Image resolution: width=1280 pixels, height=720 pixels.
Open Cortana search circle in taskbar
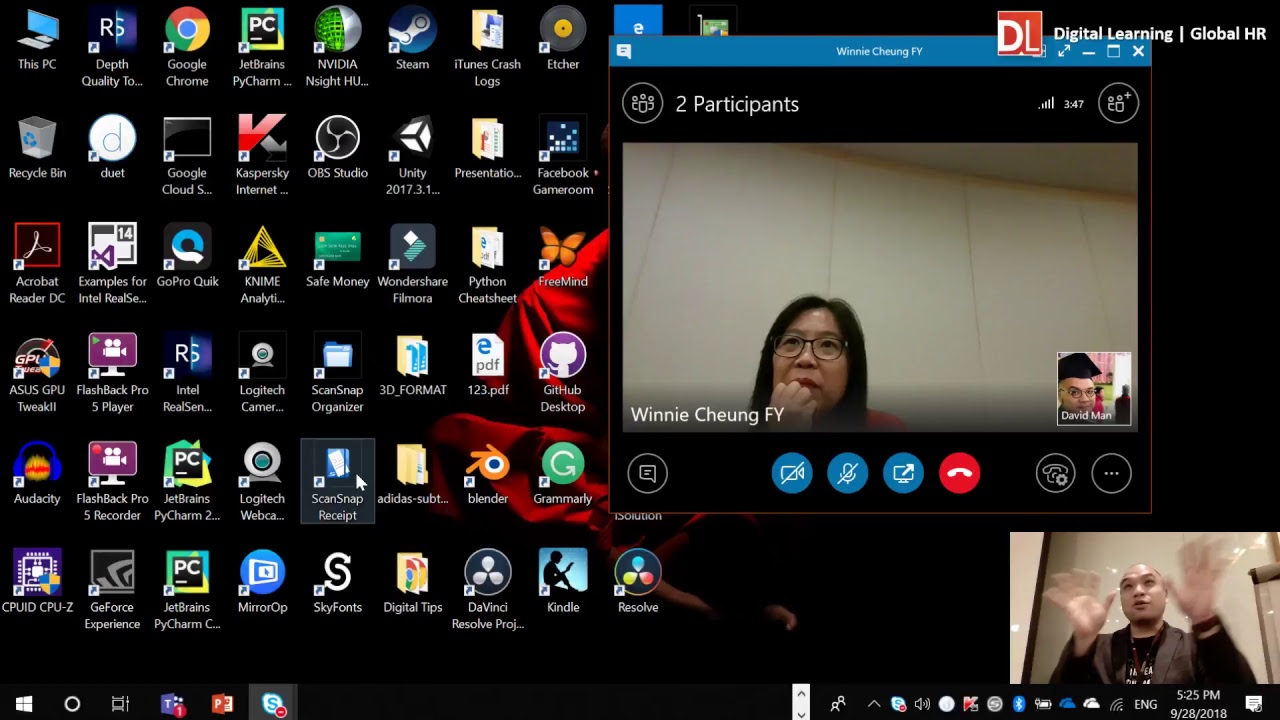coord(72,704)
